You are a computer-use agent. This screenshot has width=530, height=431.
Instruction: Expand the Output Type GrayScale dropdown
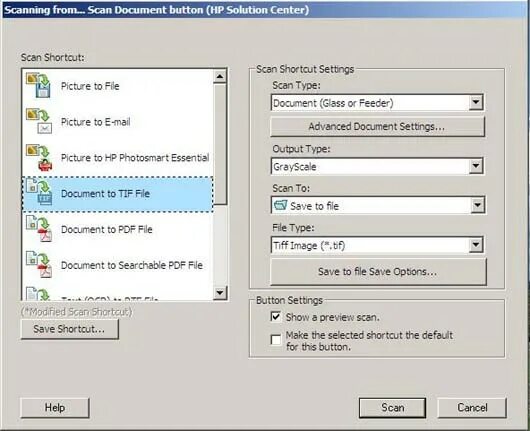pos(476,166)
